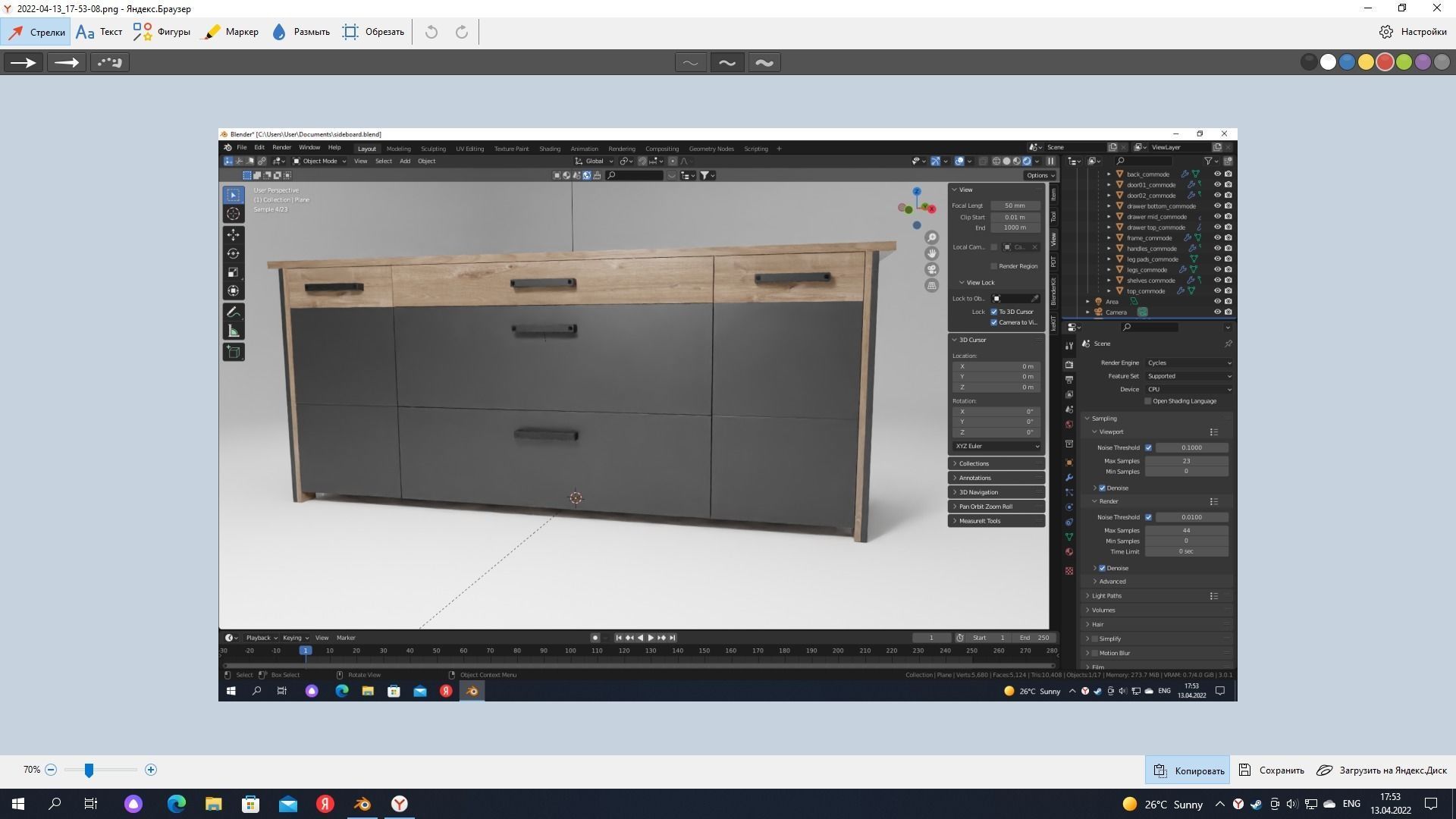
Task: In Blender image, open Object Mode dropdown
Action: click(x=320, y=161)
